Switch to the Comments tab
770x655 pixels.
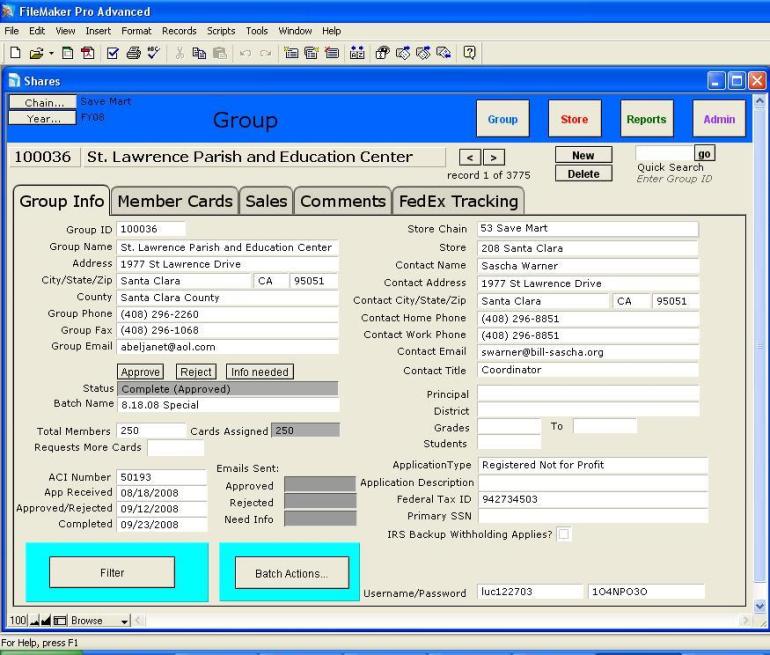coord(343,201)
